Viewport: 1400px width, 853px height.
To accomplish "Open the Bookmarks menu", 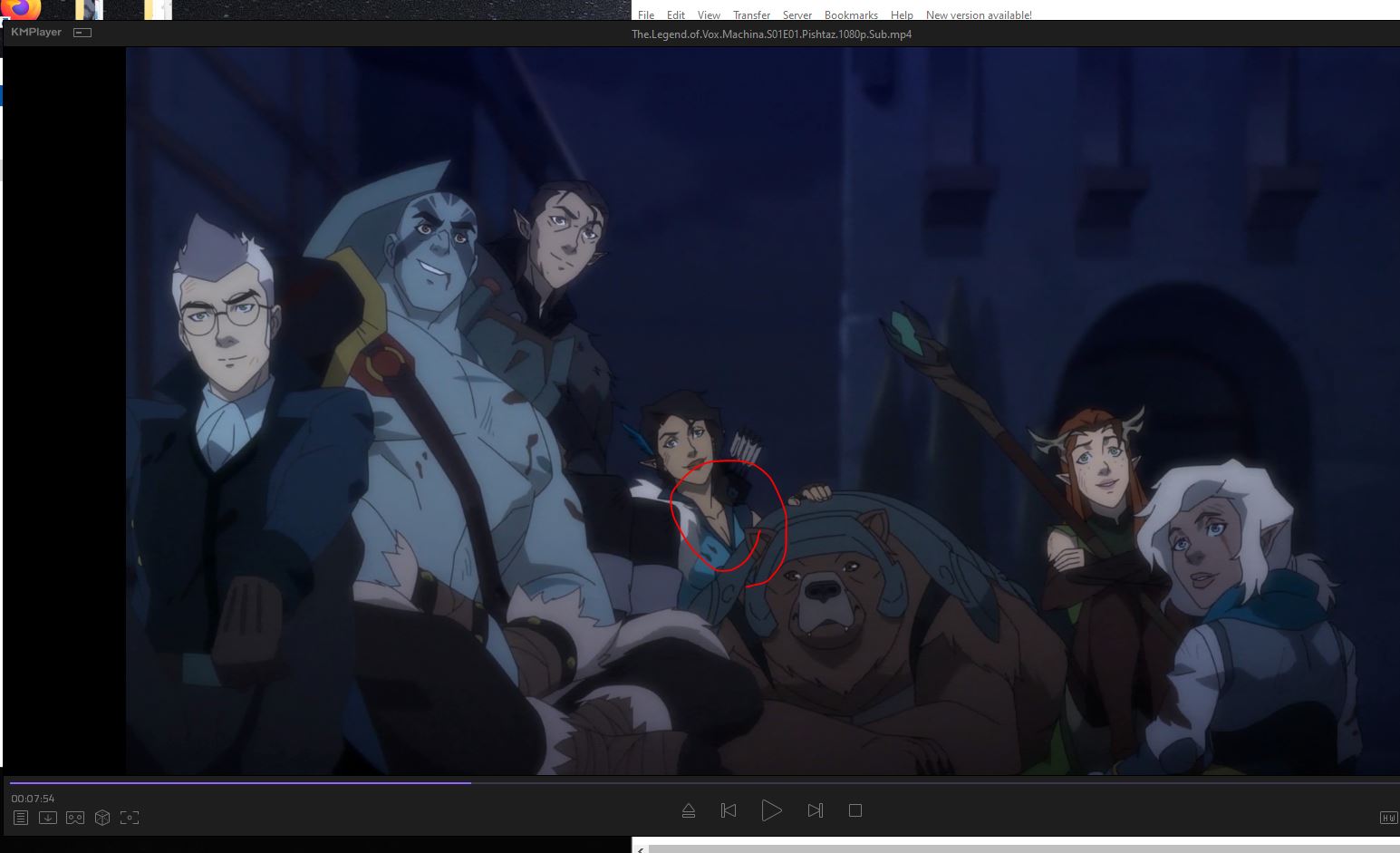I will (x=851, y=15).
